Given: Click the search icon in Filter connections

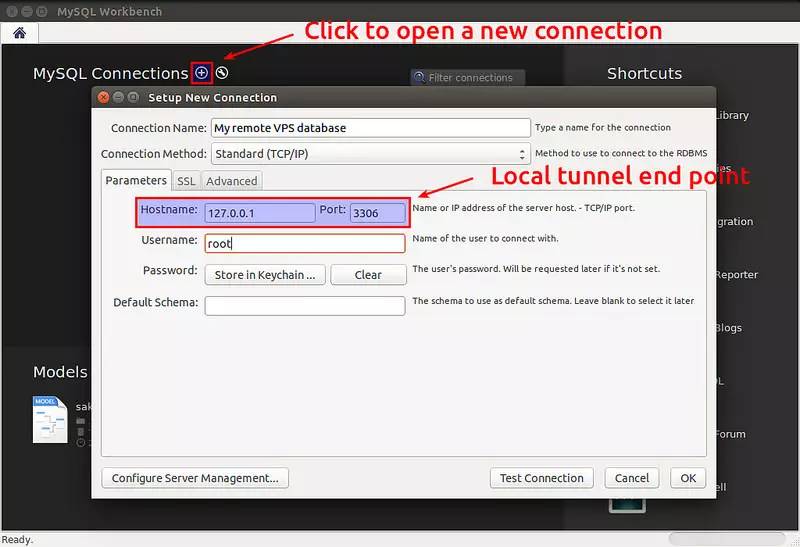Looking at the screenshot, I should 419,78.
